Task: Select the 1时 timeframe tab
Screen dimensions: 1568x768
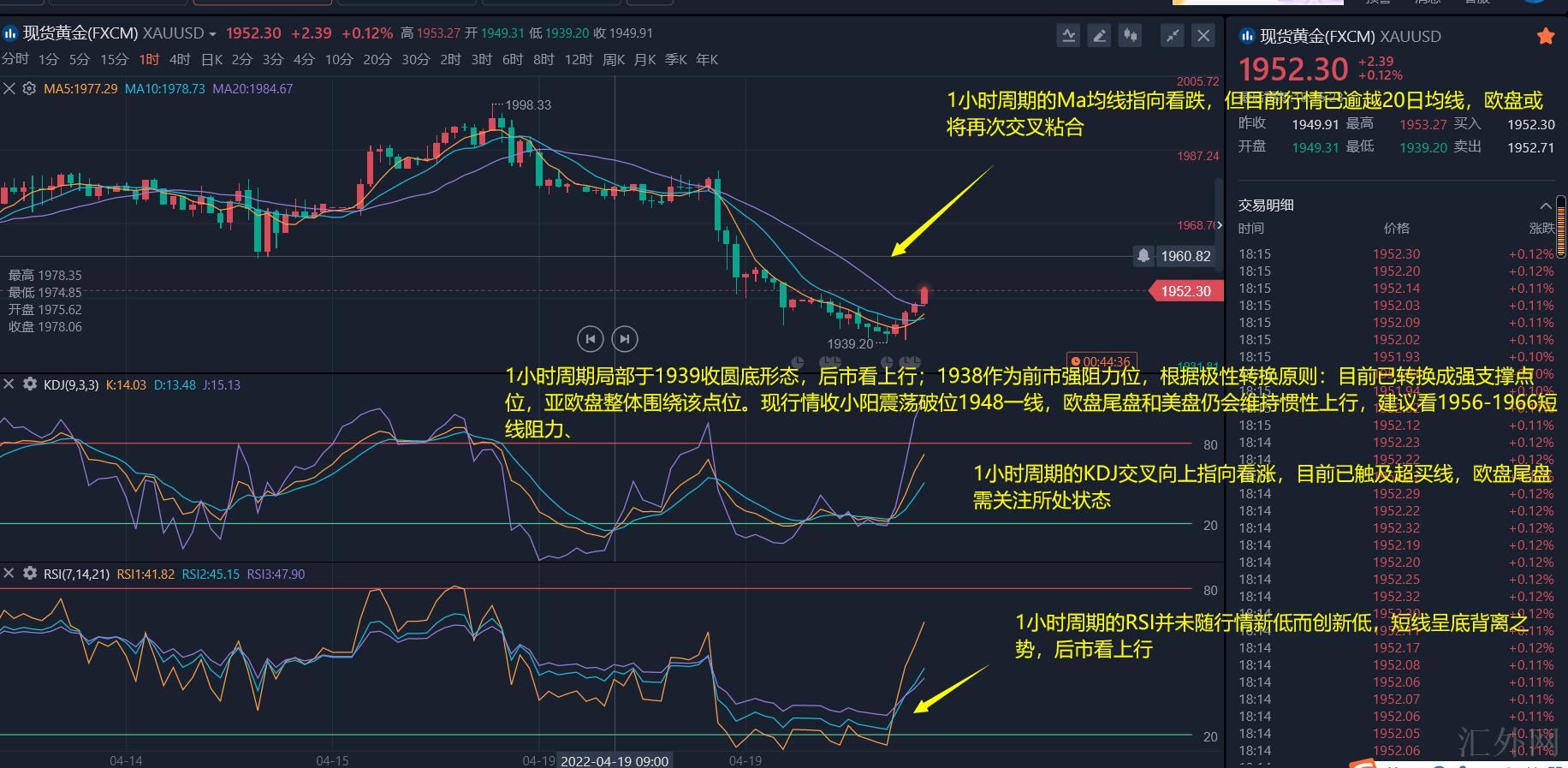Action: tap(149, 59)
